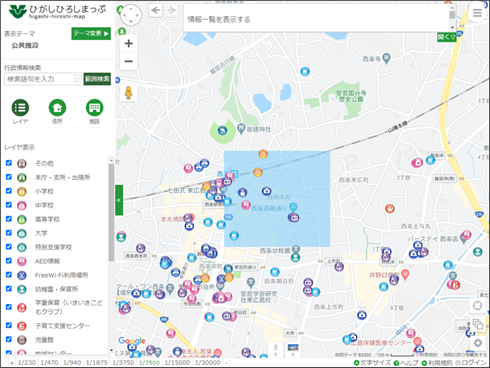
Task: Open the map settings gear button
Action: (478, 343)
